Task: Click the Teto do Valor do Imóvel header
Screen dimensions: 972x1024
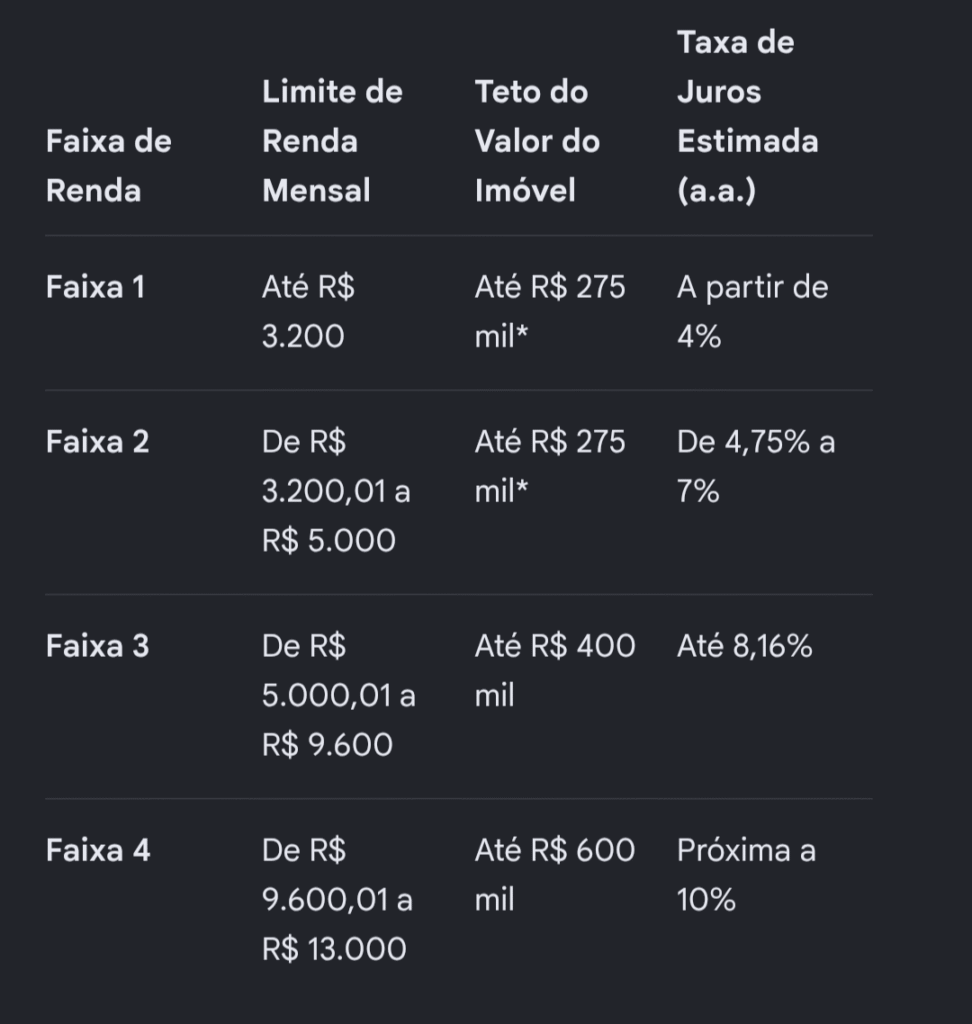Action: pyautogui.click(x=537, y=141)
